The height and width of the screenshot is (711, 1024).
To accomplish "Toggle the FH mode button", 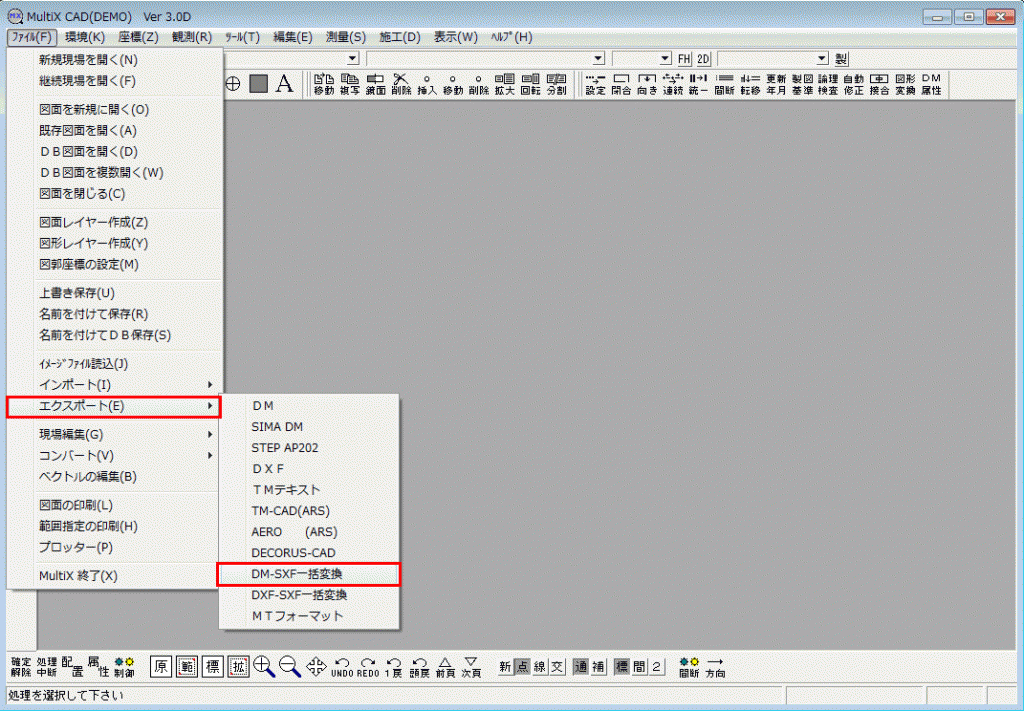I will (686, 59).
